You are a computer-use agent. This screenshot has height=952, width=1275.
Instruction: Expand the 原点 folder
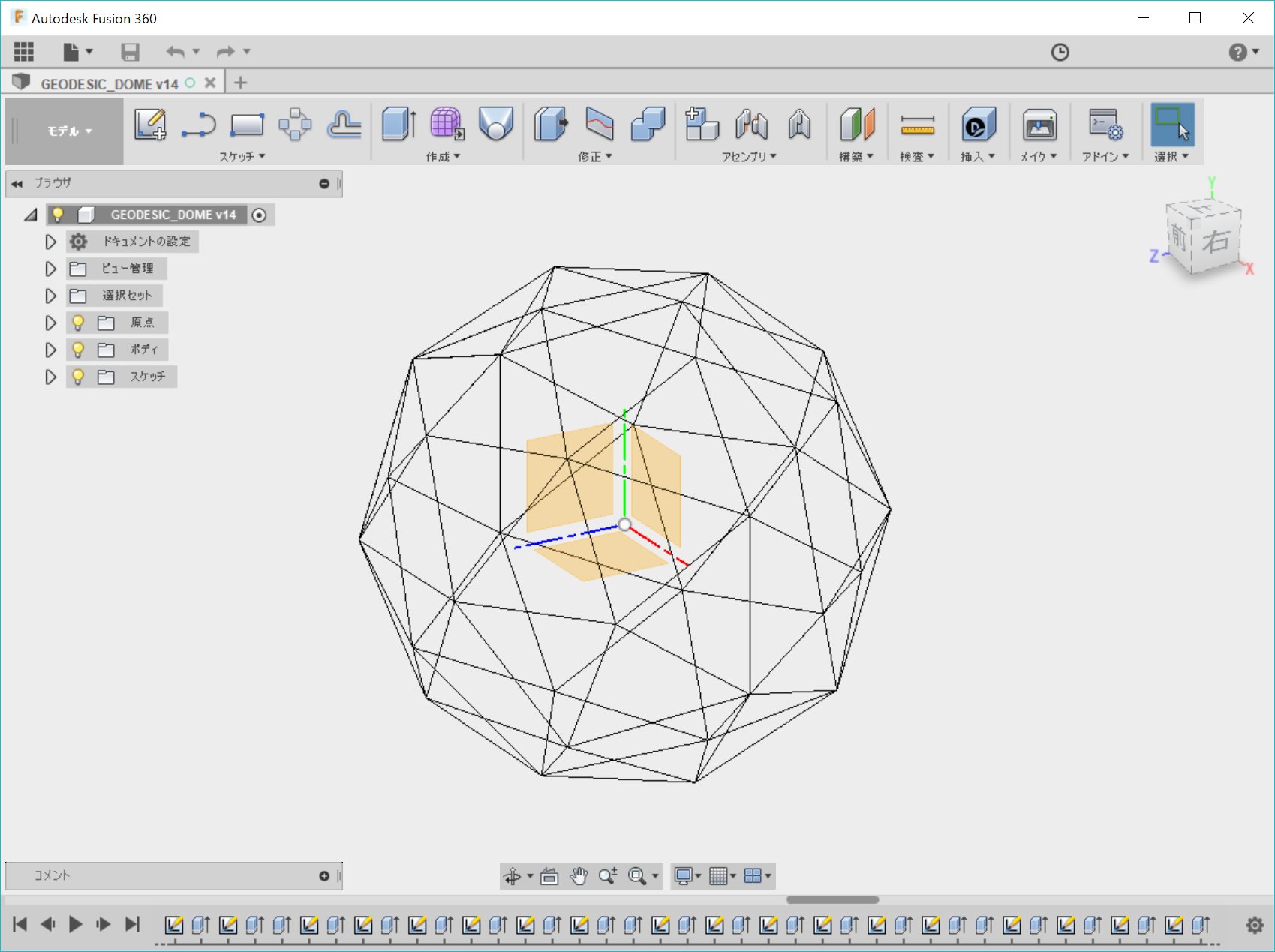point(50,323)
